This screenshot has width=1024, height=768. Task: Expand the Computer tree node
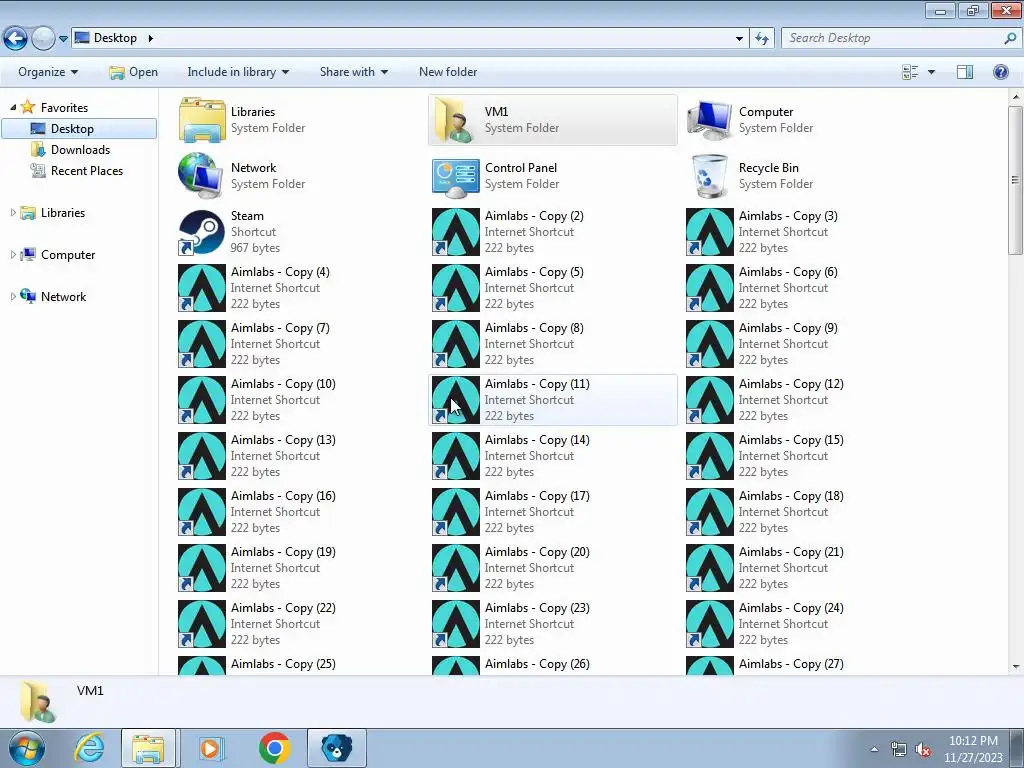point(13,254)
